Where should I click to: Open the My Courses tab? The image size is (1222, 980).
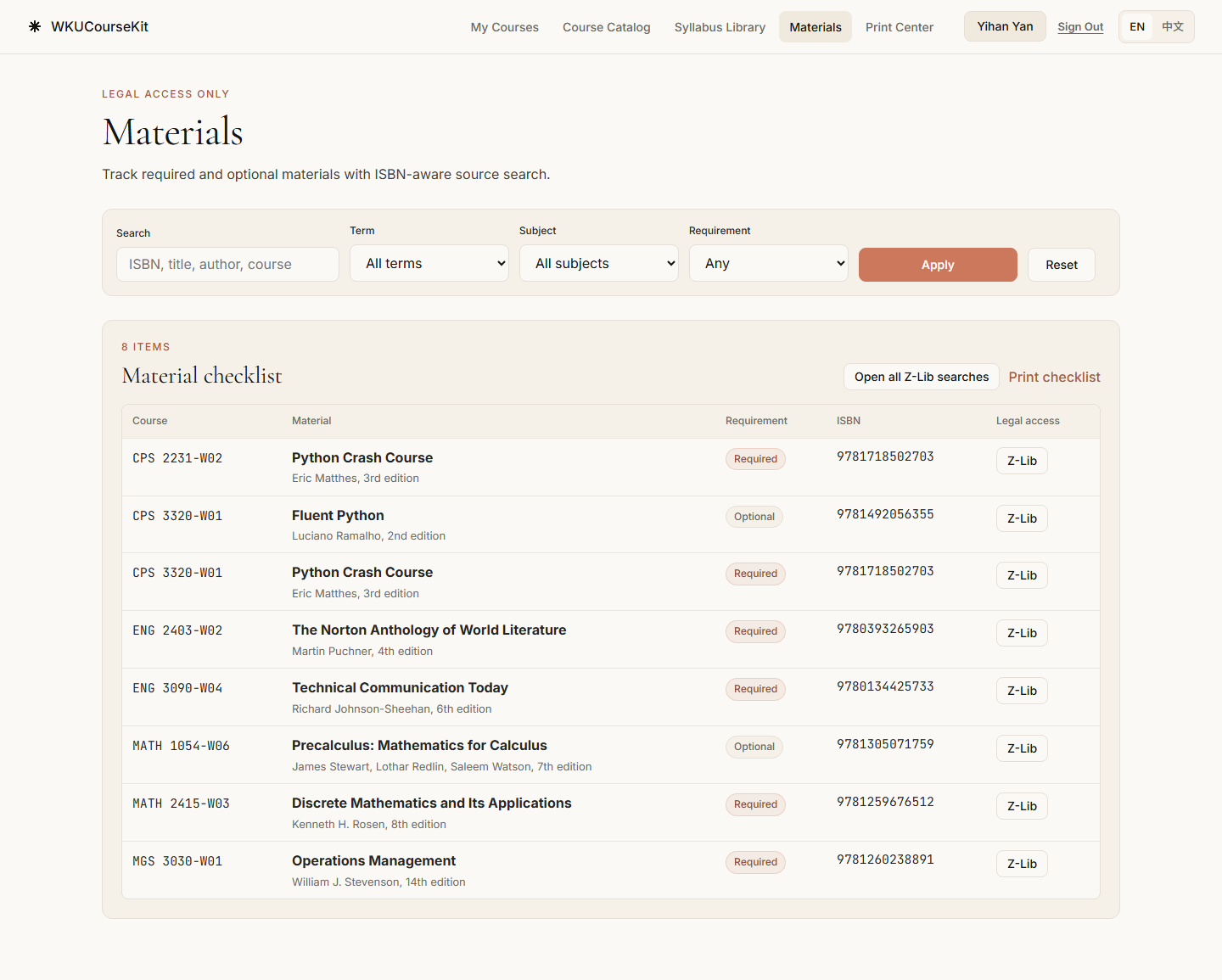[x=504, y=27]
